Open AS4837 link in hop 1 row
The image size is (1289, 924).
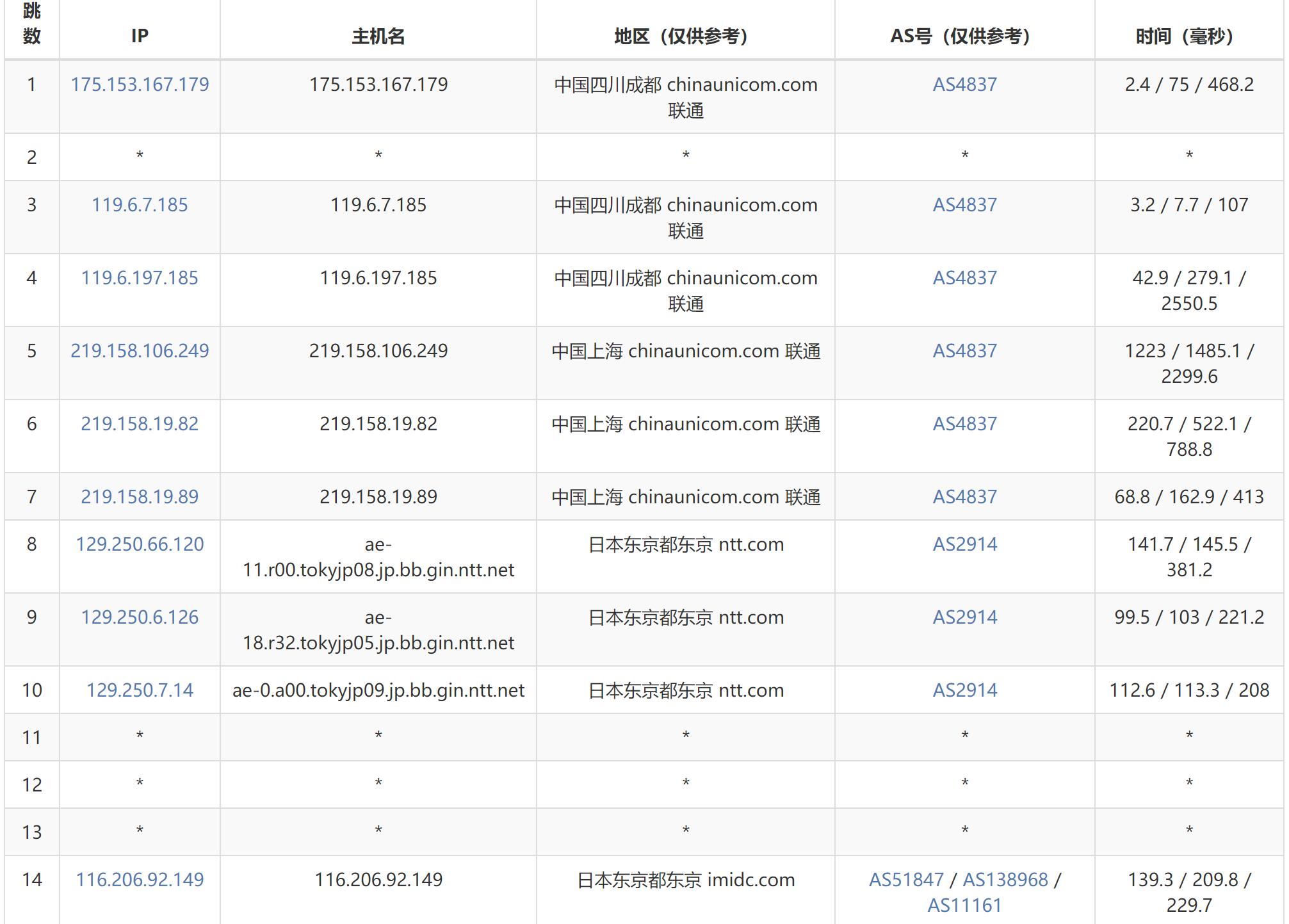point(964,85)
